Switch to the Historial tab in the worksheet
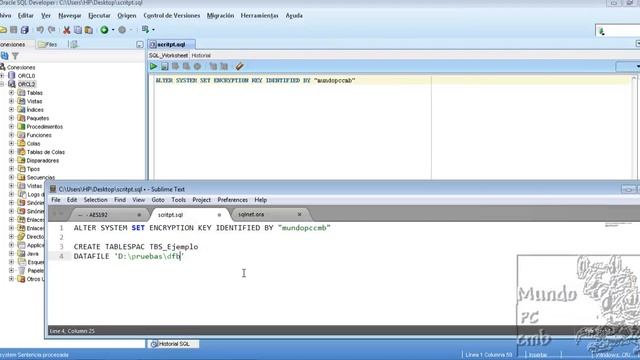This screenshot has width=640, height=360. (x=201, y=56)
